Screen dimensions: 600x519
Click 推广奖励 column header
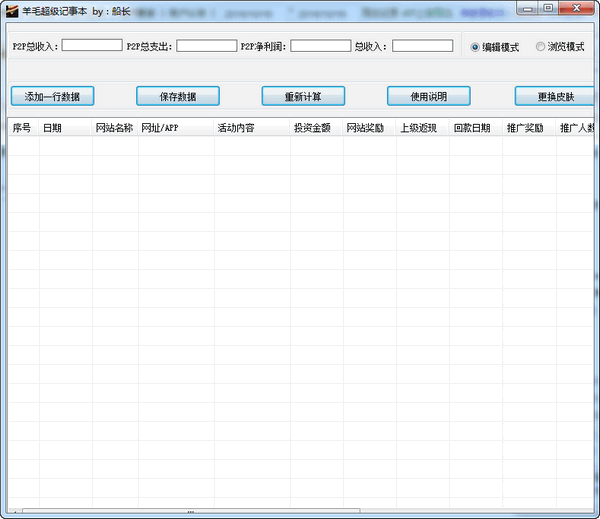click(529, 128)
